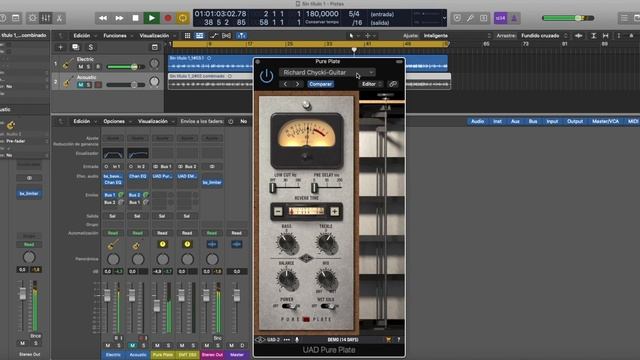
Task: Click the Treble knob on Pure Plate
Action: coord(327,243)
